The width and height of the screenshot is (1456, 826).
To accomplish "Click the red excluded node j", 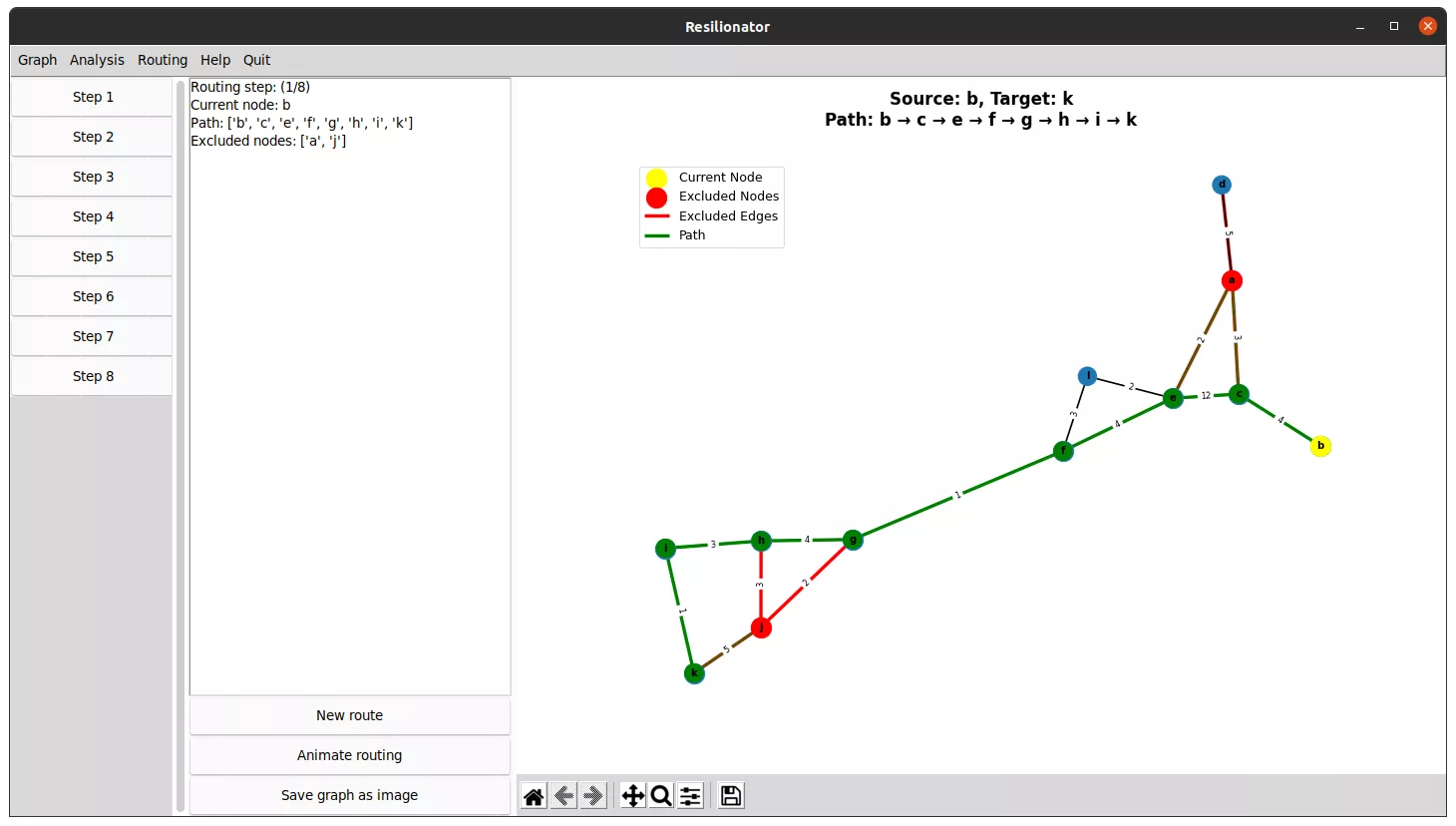I will coord(761,627).
